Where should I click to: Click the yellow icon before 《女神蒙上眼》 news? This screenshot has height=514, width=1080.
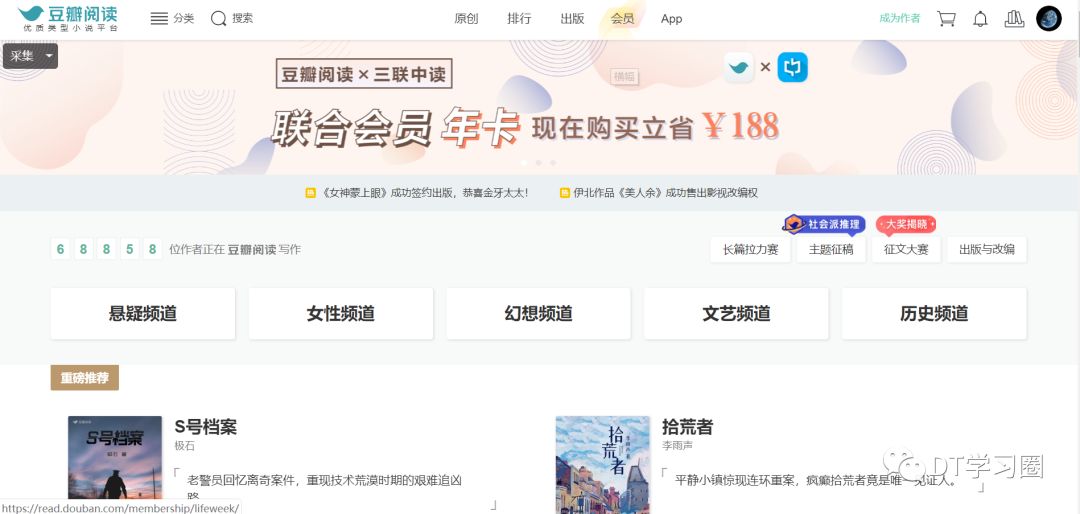coord(310,193)
